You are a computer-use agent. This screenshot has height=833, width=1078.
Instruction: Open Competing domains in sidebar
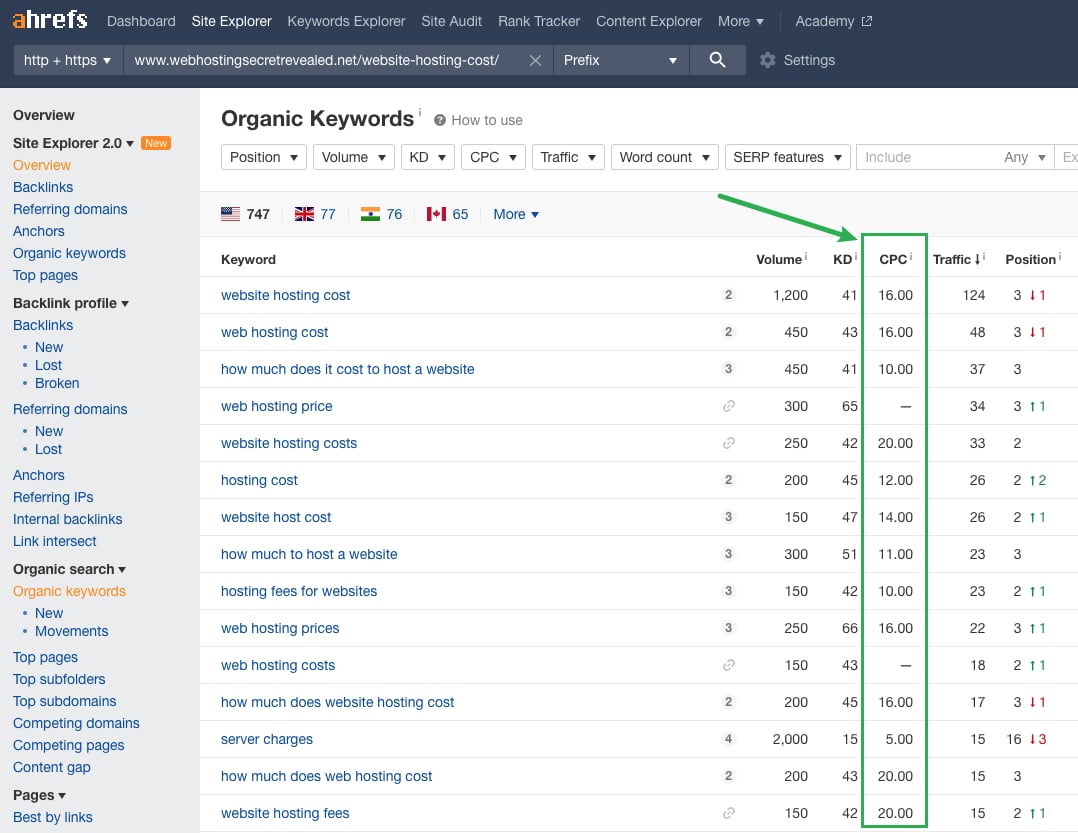(76, 723)
